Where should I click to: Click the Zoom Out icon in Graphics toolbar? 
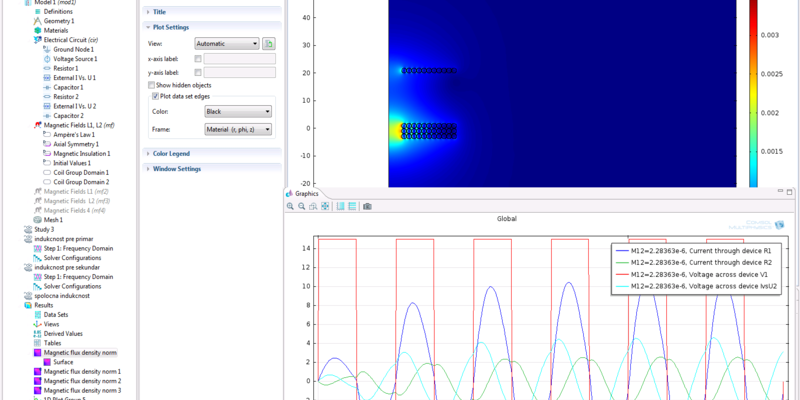(301, 206)
